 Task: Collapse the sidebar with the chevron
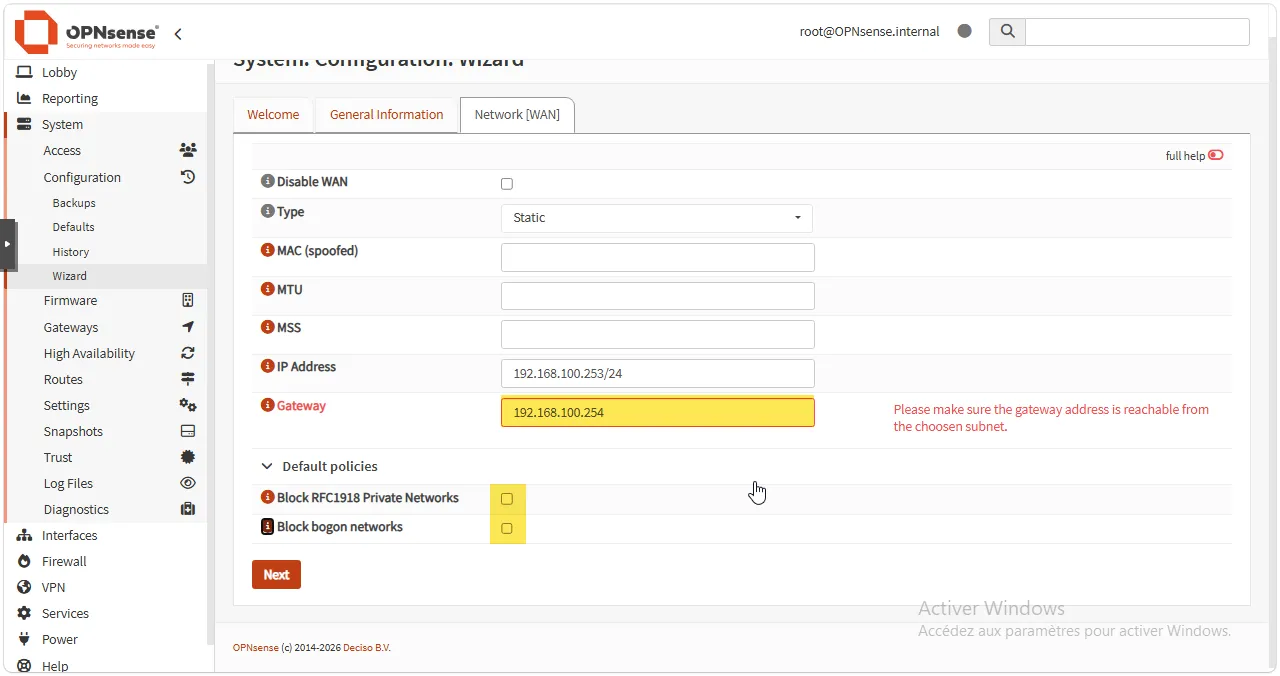point(178,34)
